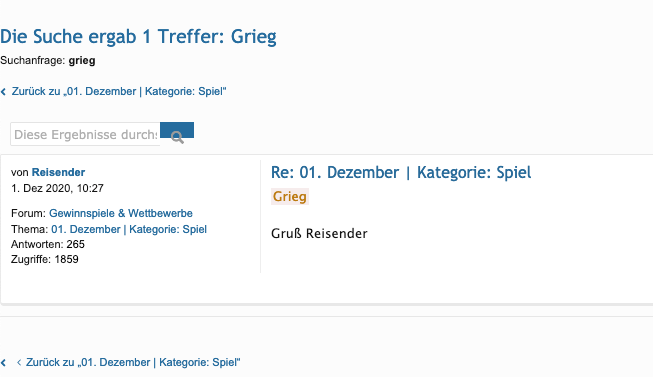Open the 'Die Suche ergab 1 Treffer: Grieg' heading
The height and width of the screenshot is (377, 653).
pyautogui.click(x=138, y=37)
